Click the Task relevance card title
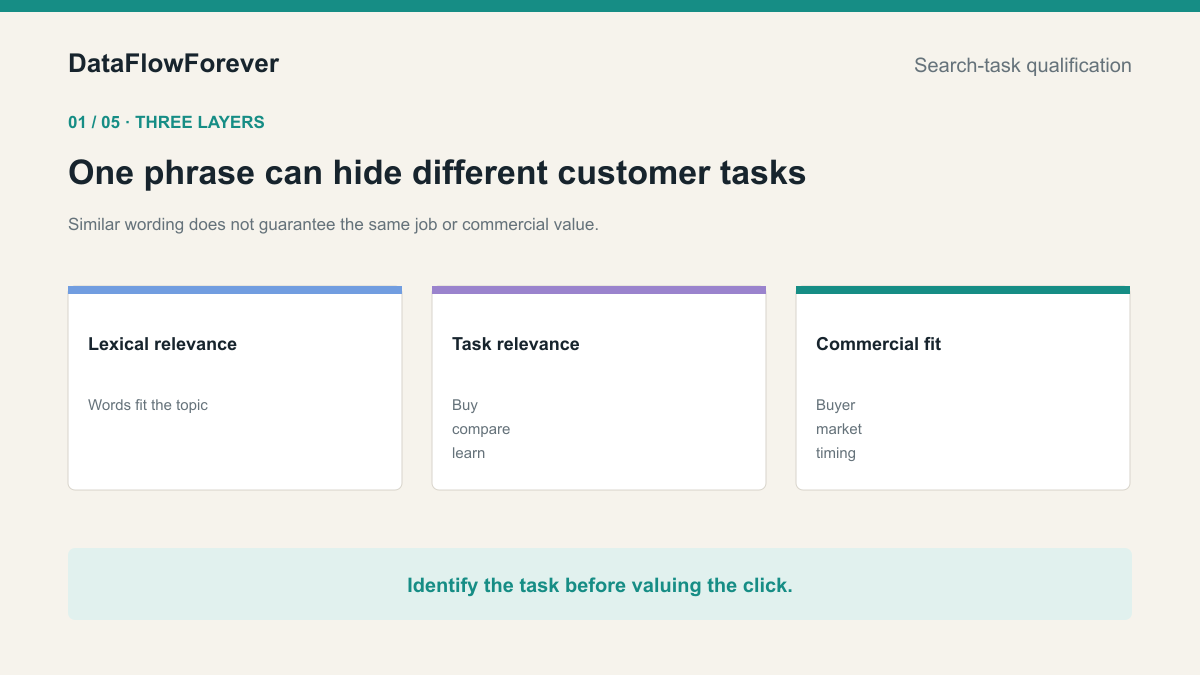Screen dimensions: 1200x675 tap(515, 344)
